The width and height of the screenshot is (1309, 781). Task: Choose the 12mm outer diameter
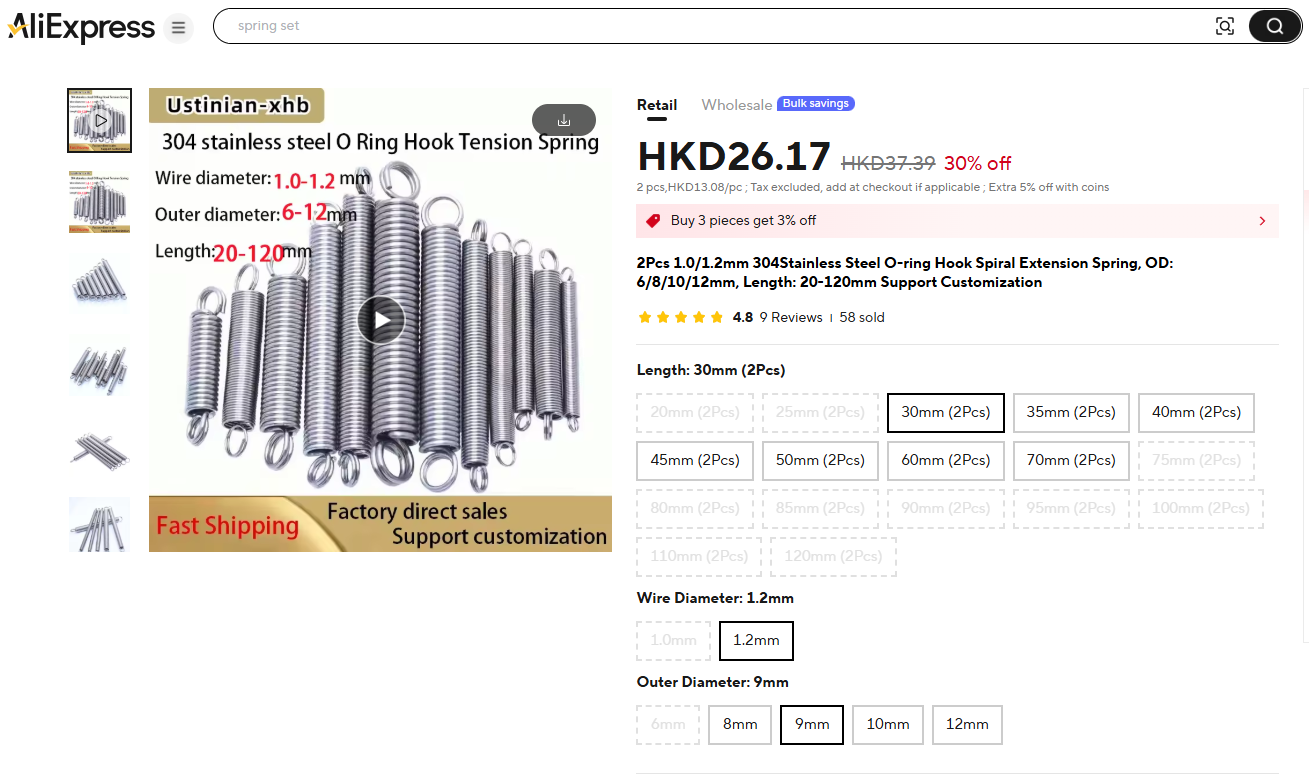967,725
